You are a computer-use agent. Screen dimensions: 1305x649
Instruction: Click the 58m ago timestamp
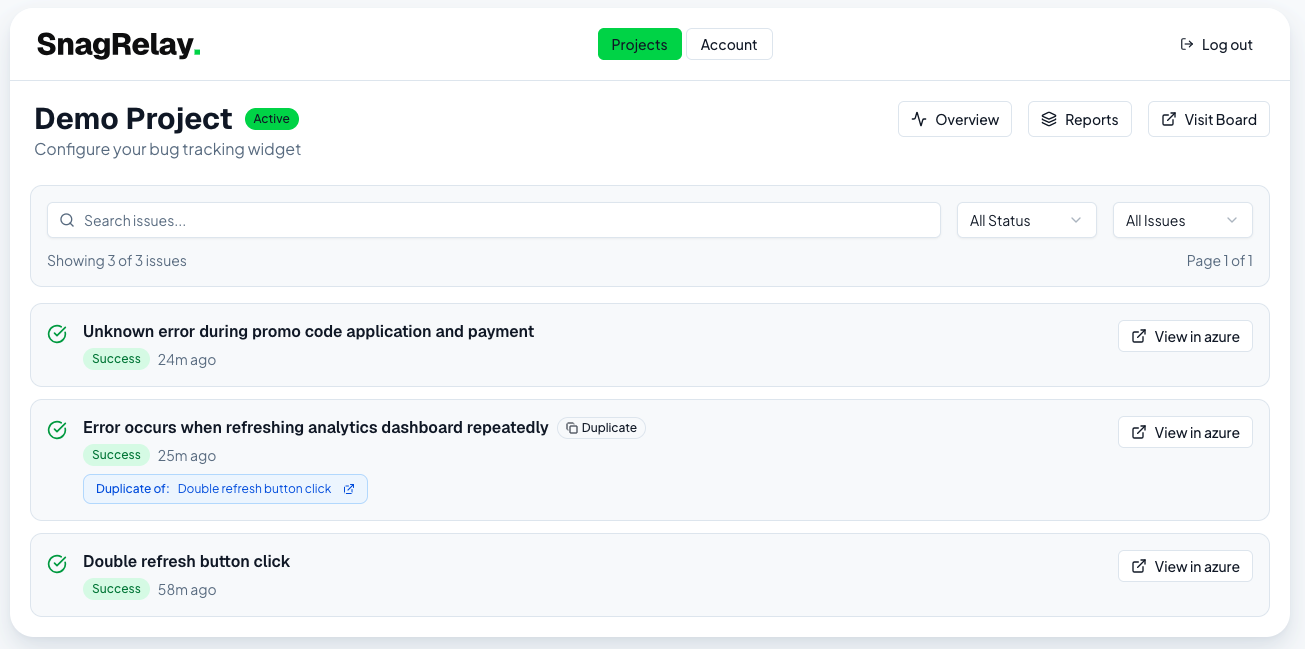click(x=187, y=590)
